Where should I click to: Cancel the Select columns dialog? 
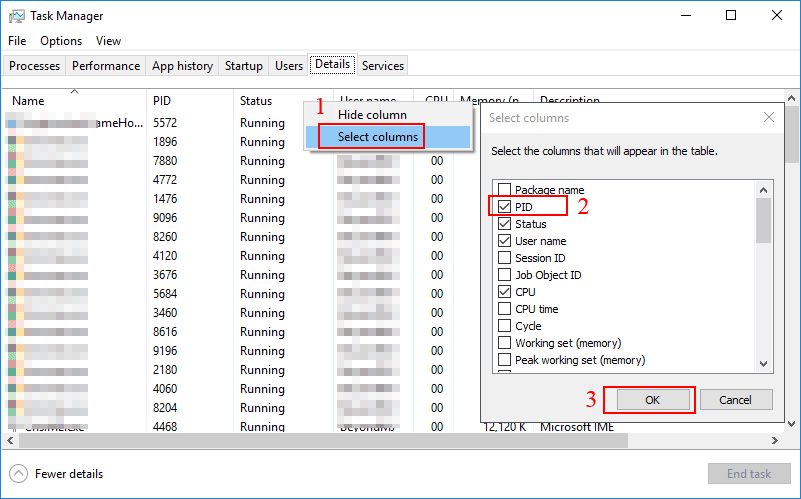(x=736, y=400)
